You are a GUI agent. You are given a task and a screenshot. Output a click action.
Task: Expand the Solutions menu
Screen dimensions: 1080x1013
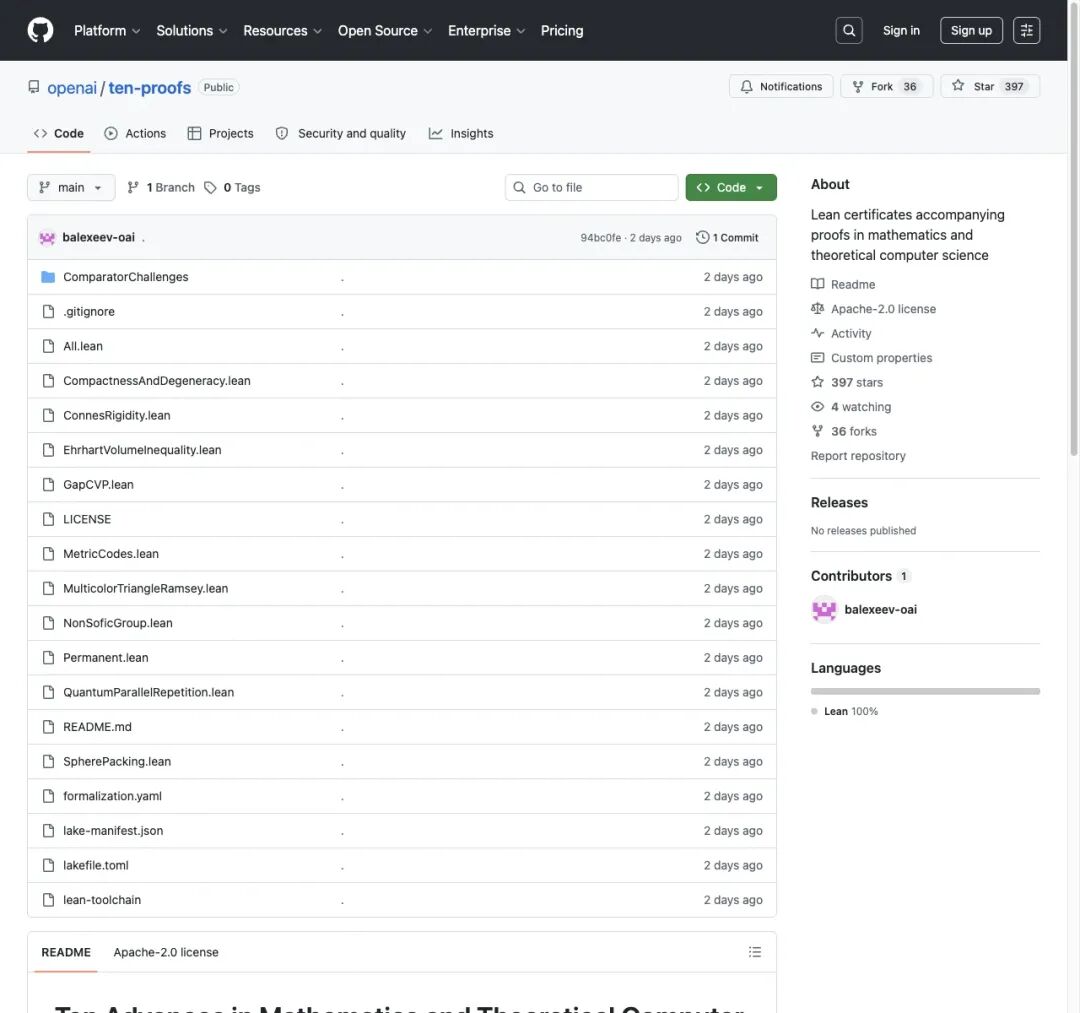pyautogui.click(x=191, y=30)
